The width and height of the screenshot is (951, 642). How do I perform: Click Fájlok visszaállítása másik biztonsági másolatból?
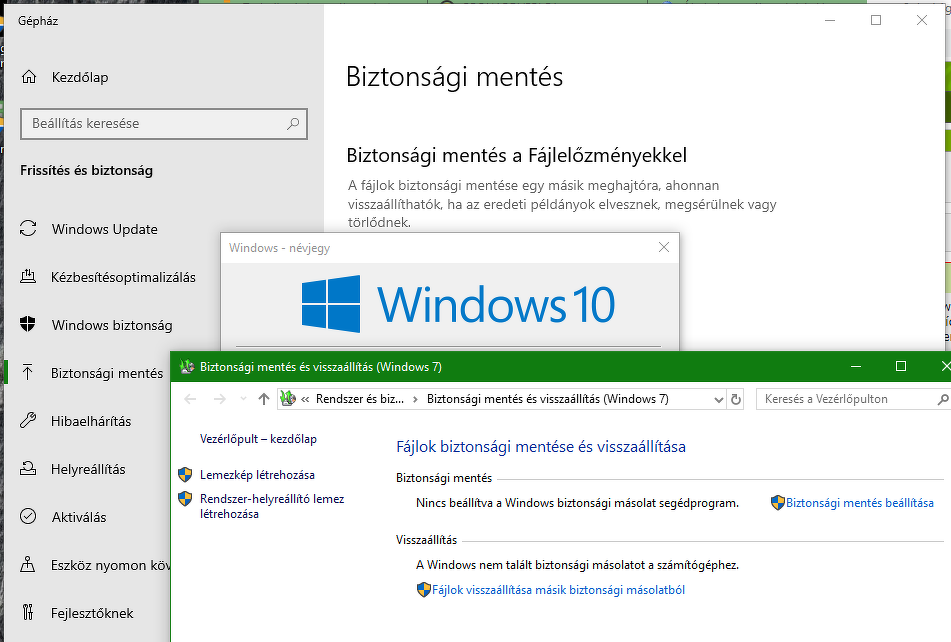pos(559,590)
